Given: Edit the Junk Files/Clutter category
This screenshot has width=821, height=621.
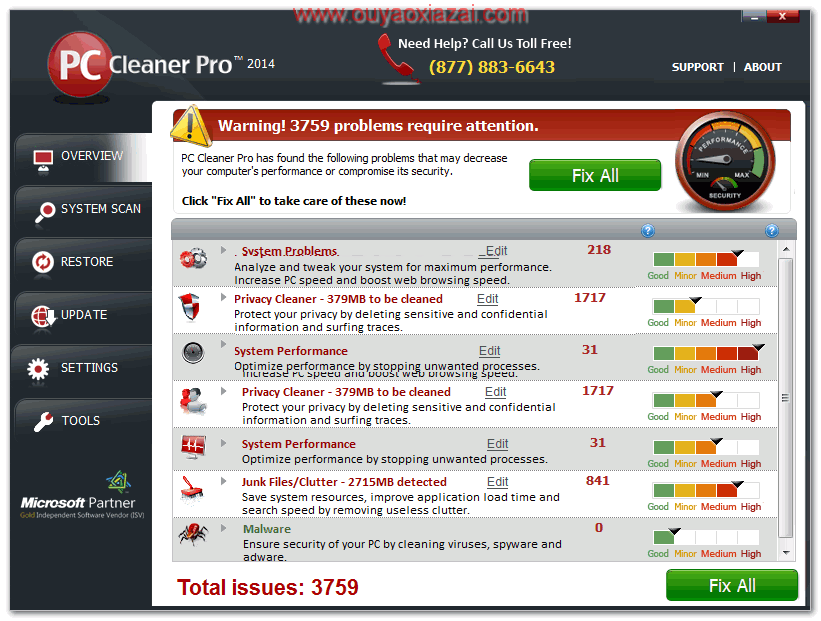Looking at the screenshot, I should coord(497,482).
